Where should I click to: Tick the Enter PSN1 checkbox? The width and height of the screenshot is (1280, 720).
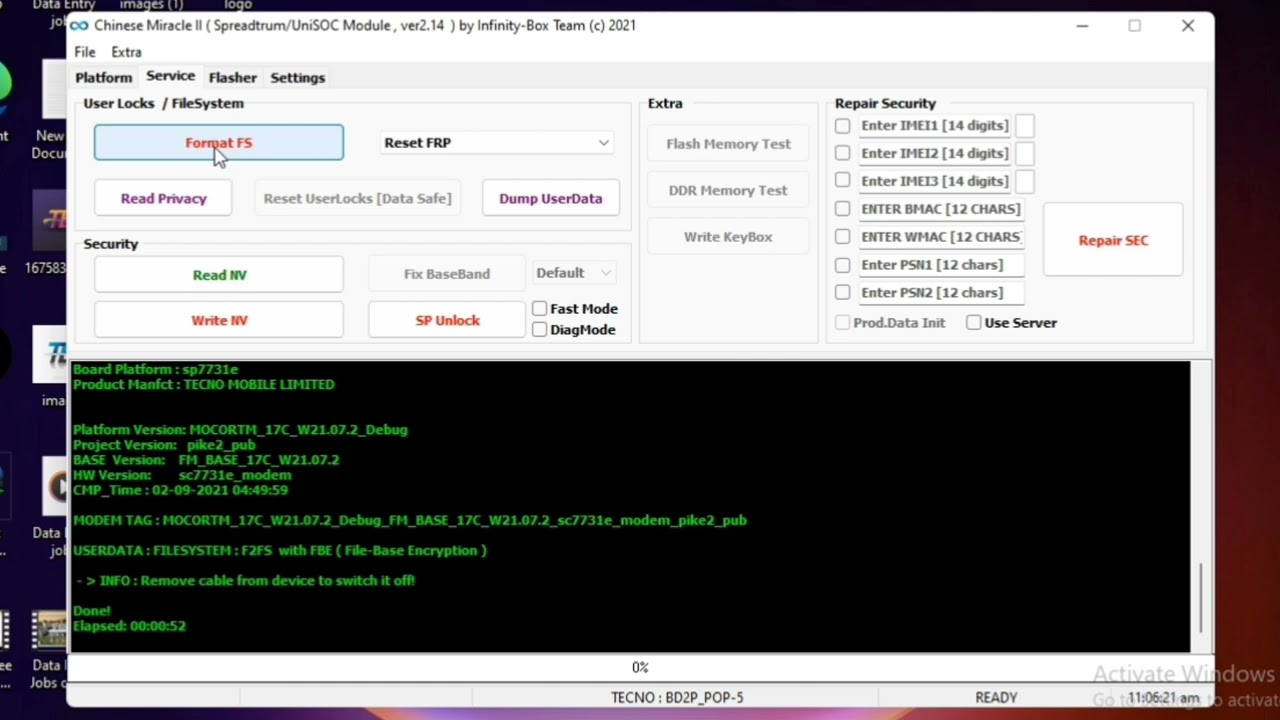tap(843, 264)
